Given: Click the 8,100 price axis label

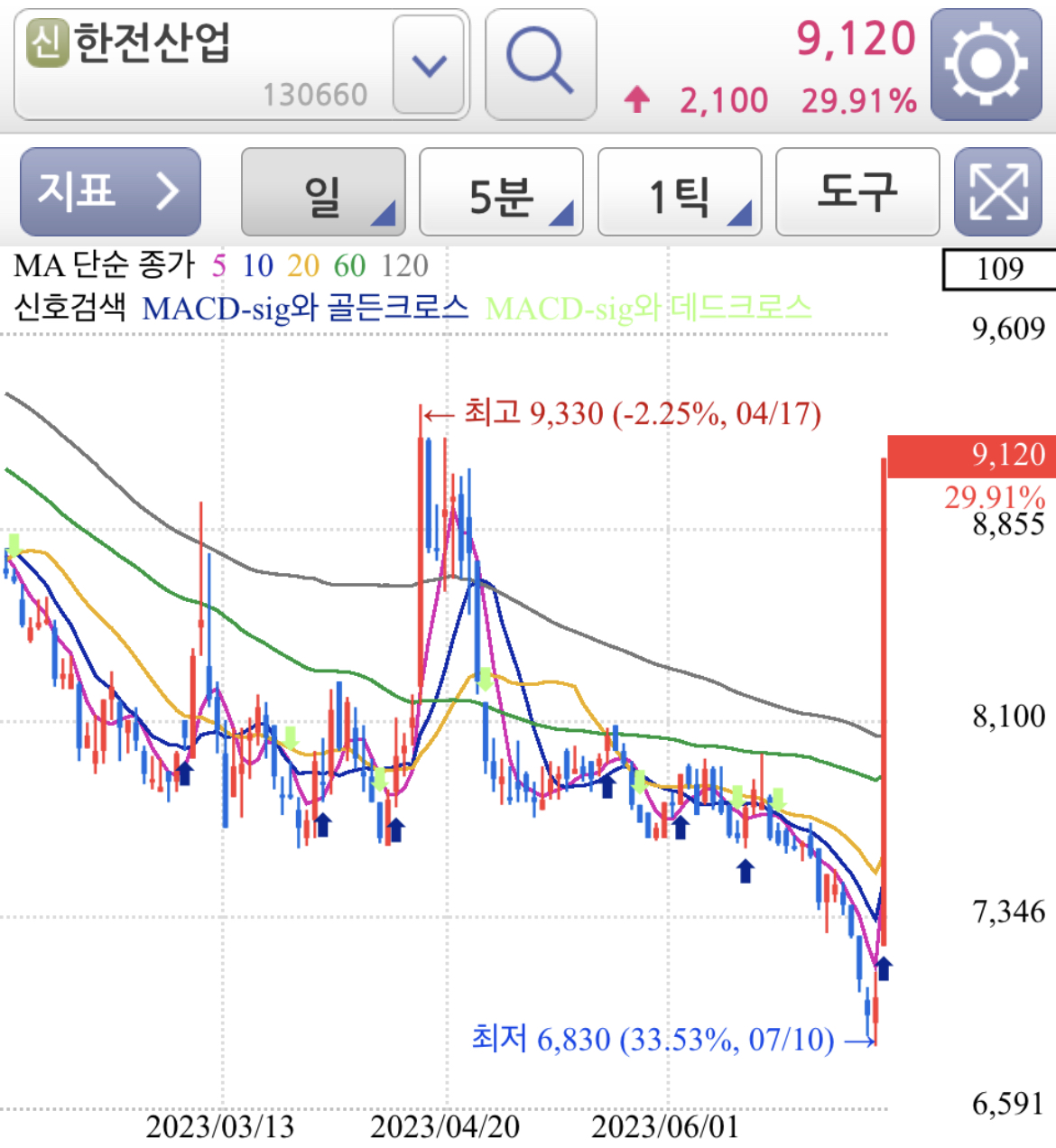Looking at the screenshot, I should click(1008, 717).
